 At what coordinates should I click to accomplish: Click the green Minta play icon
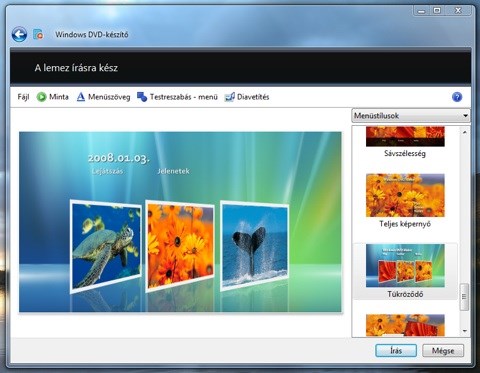41,97
